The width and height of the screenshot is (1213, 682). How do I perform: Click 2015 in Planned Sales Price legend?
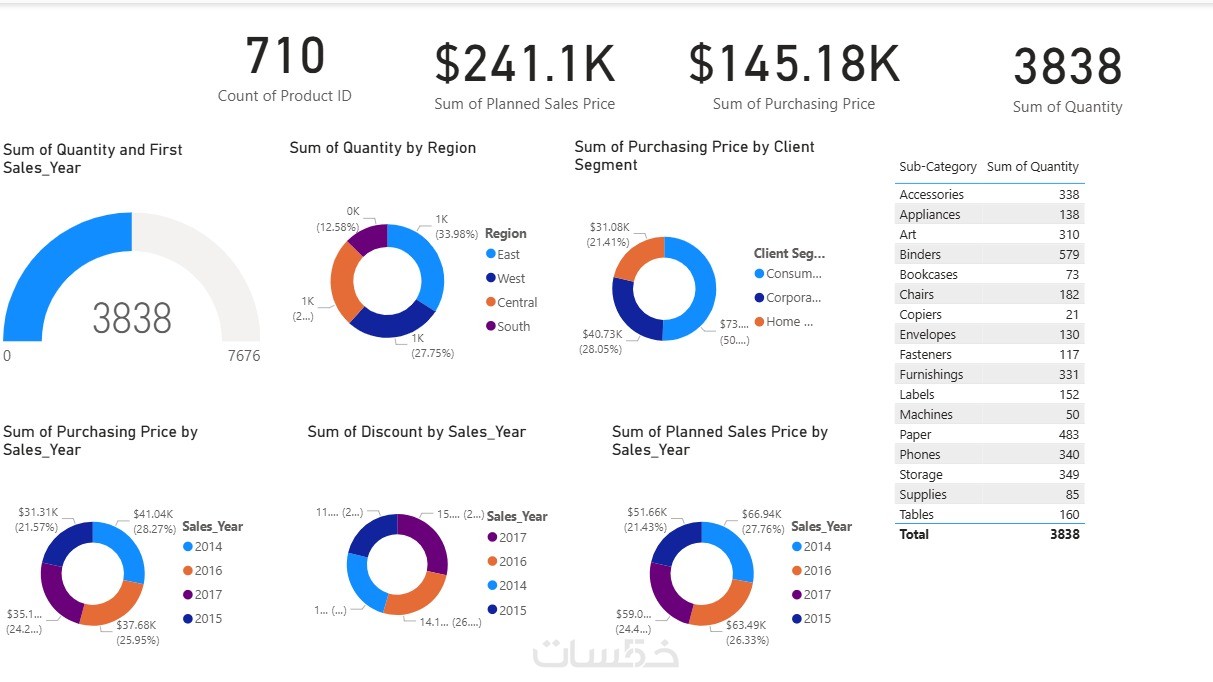pos(817,619)
